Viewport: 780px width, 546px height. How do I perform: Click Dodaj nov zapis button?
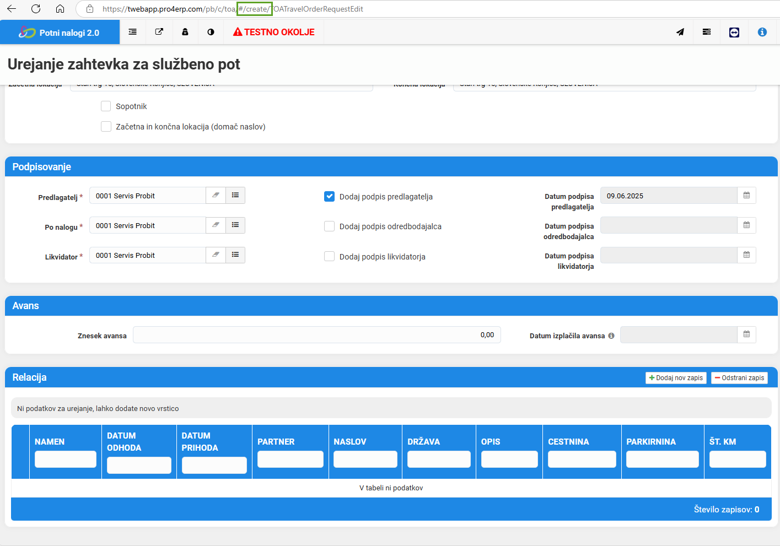[676, 378]
